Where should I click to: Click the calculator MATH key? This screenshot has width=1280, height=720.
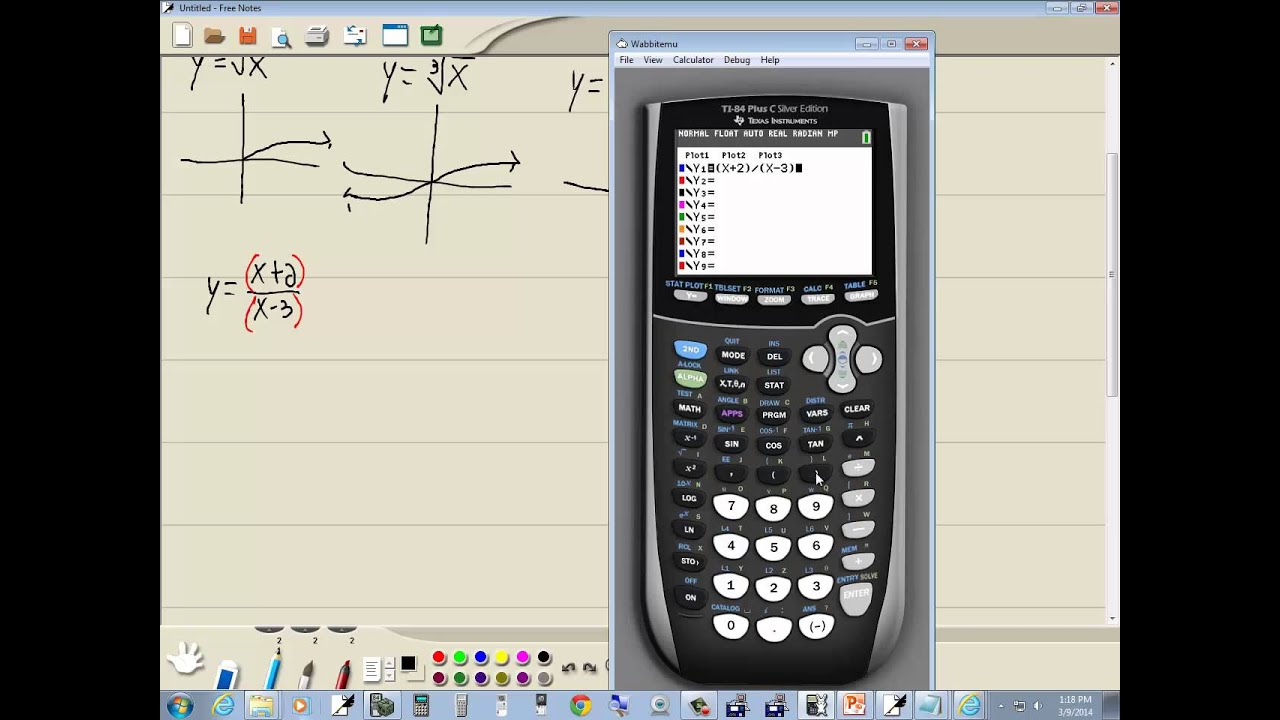point(690,408)
